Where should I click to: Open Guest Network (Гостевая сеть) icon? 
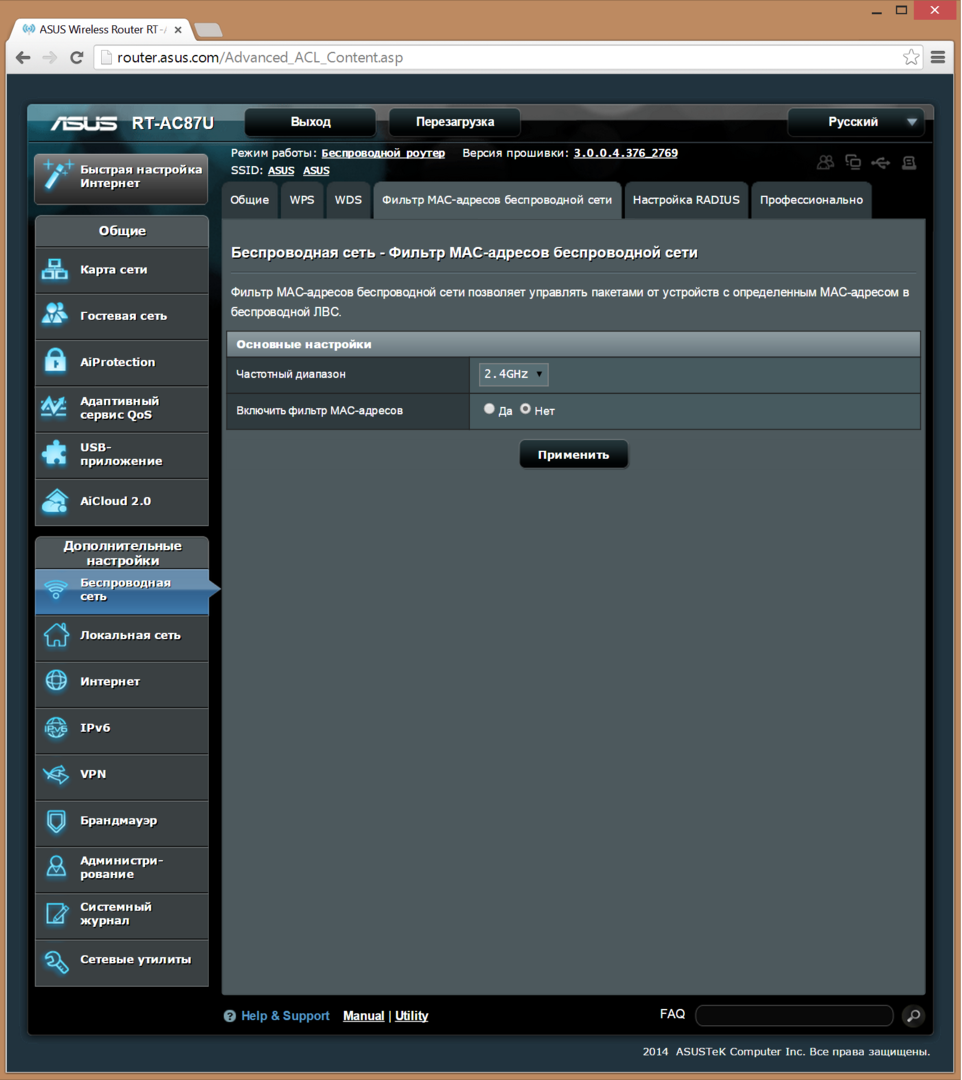tap(54, 316)
